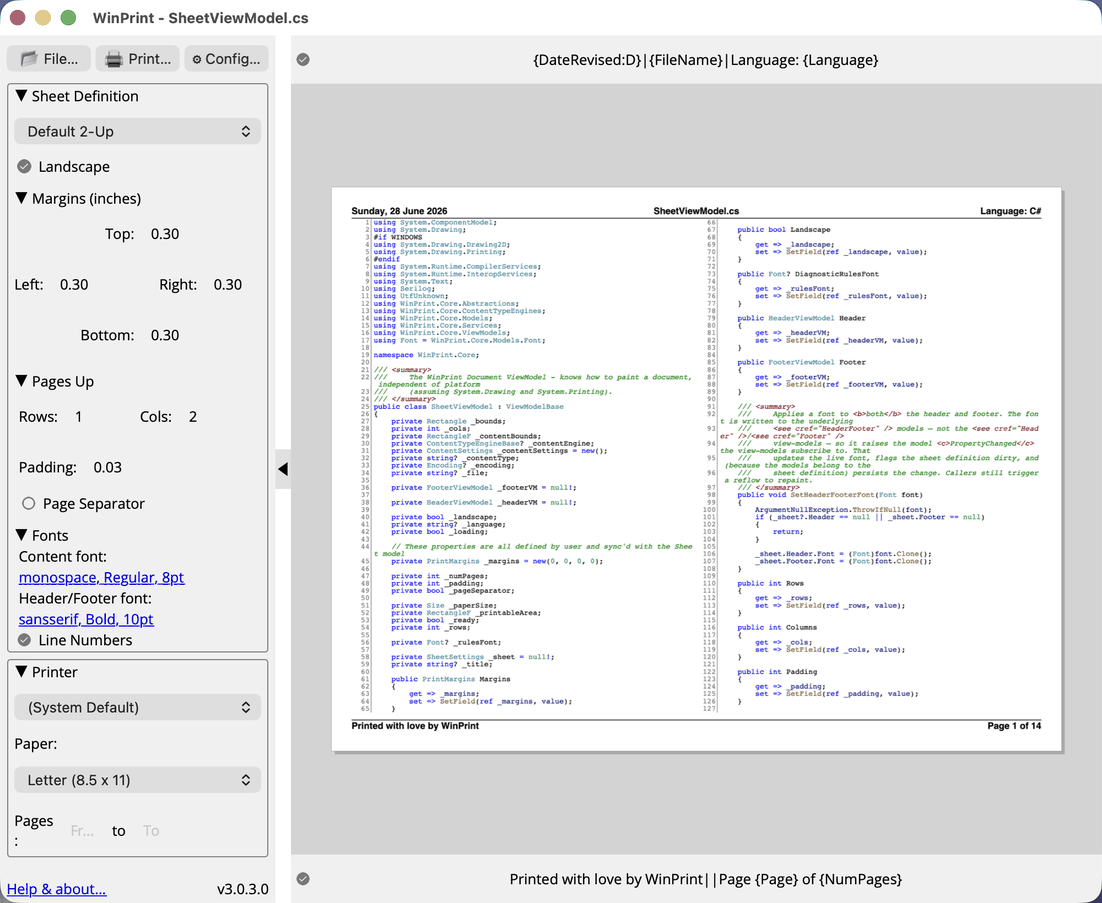
Task: Open the Config... settings button
Action: pyautogui.click(x=226, y=59)
